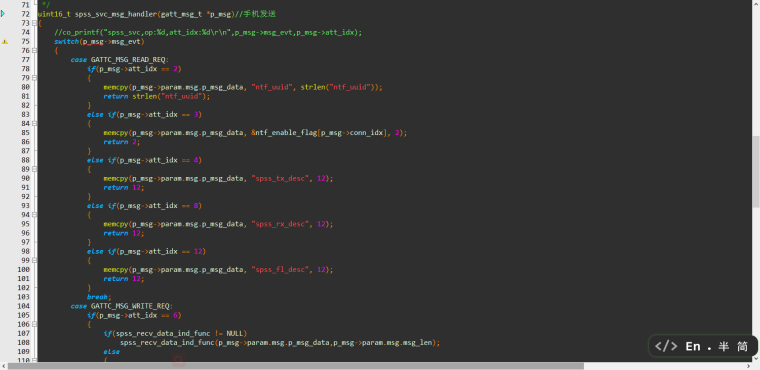Collapse the att_idx == 6 block at line 106
Viewport: 760px width, 370px height.
click(x=34, y=324)
